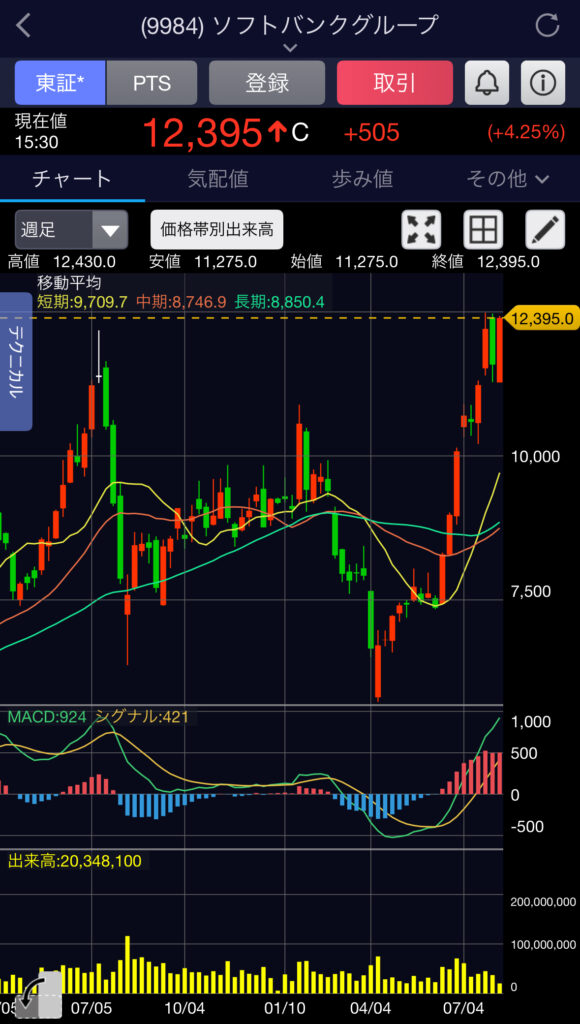
Task: Select 東証 exchange toggle
Action: (x=59, y=82)
